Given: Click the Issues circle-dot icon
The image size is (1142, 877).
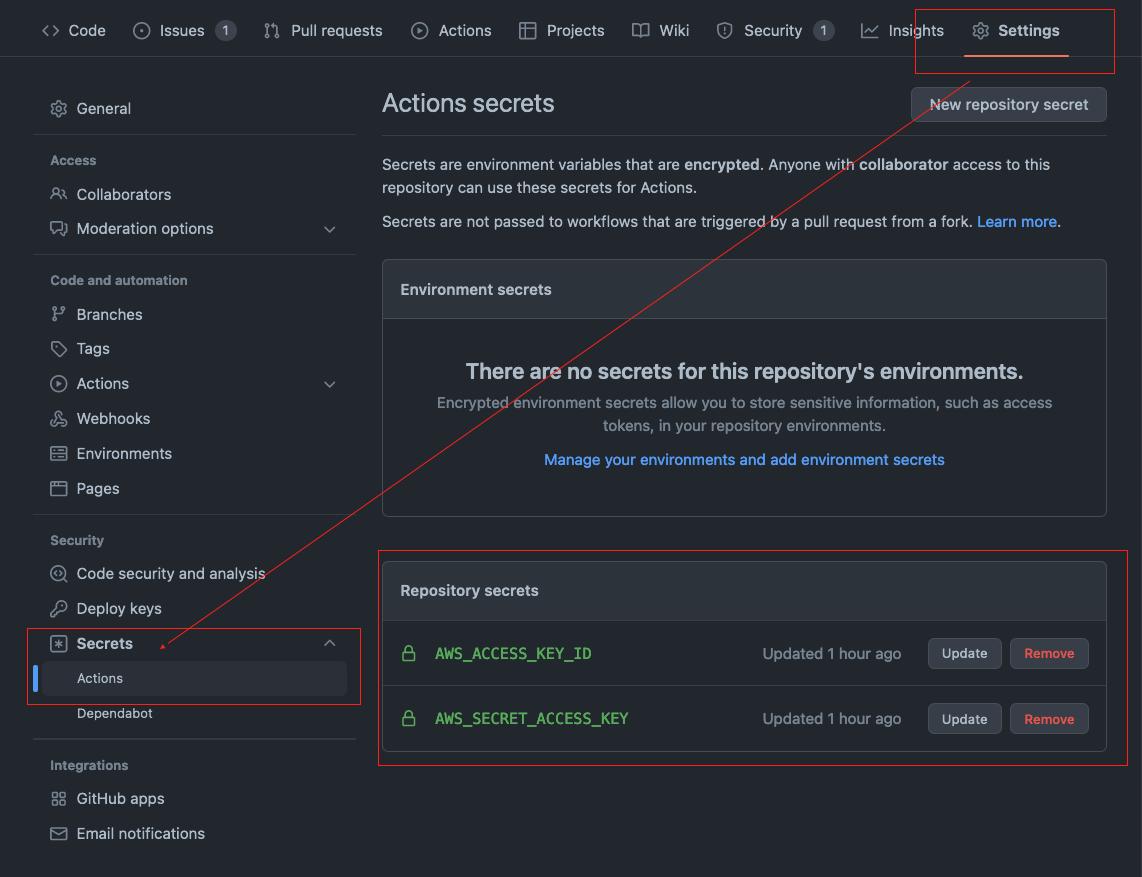Looking at the screenshot, I should click(x=141, y=31).
